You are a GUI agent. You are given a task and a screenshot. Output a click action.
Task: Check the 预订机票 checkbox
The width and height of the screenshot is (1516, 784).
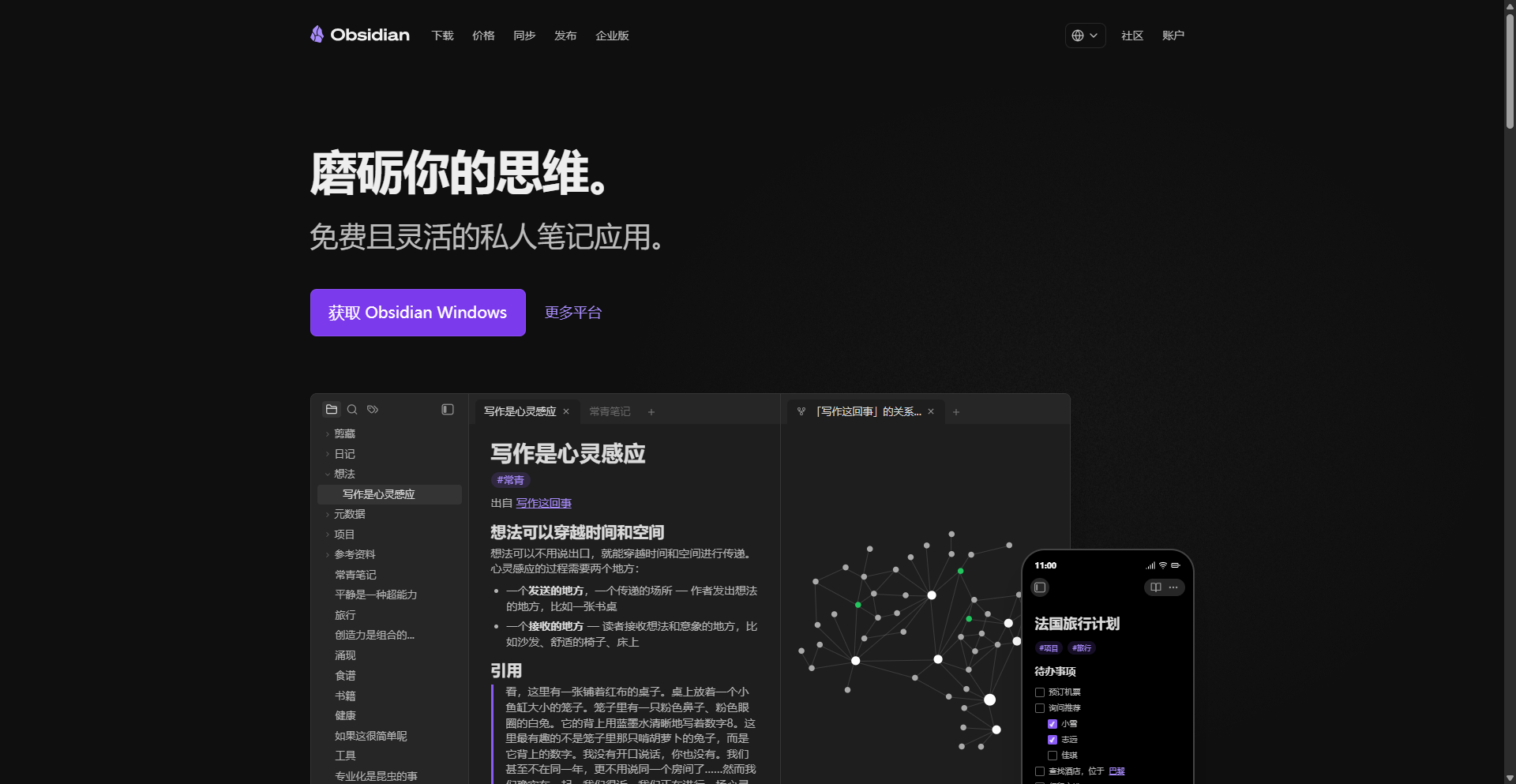click(1040, 692)
